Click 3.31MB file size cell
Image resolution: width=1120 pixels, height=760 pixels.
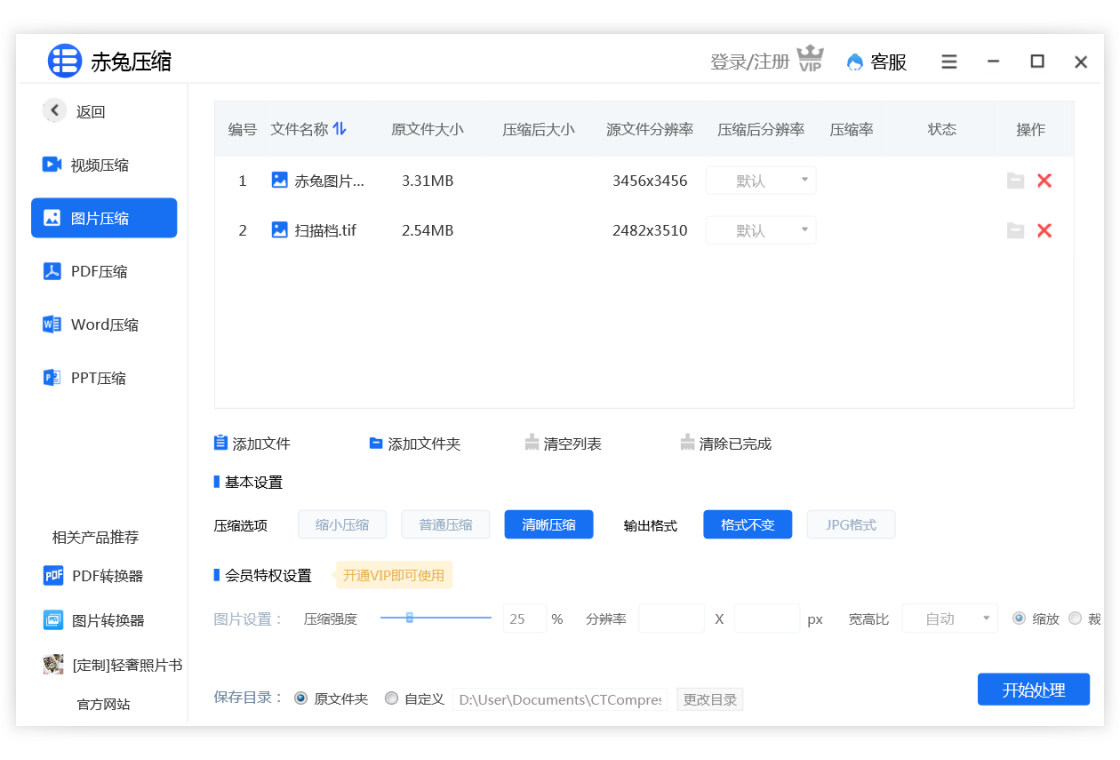tap(427, 181)
